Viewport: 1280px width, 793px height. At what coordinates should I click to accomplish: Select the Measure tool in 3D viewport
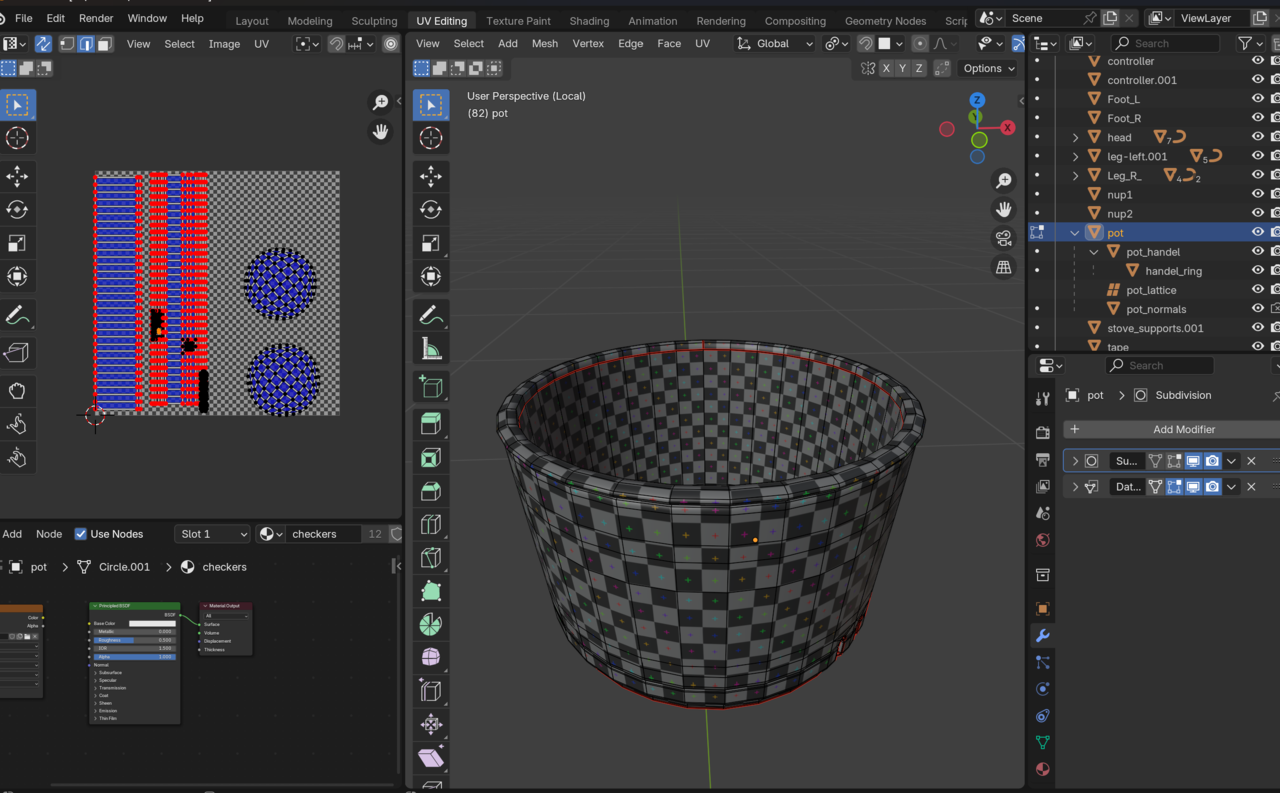click(x=431, y=349)
